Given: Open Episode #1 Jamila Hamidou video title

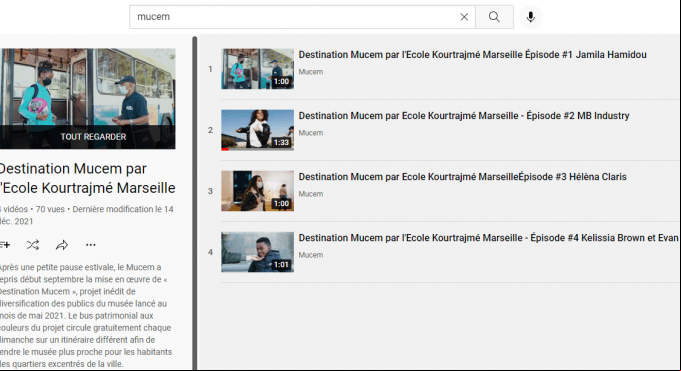Looking at the screenshot, I should point(473,55).
